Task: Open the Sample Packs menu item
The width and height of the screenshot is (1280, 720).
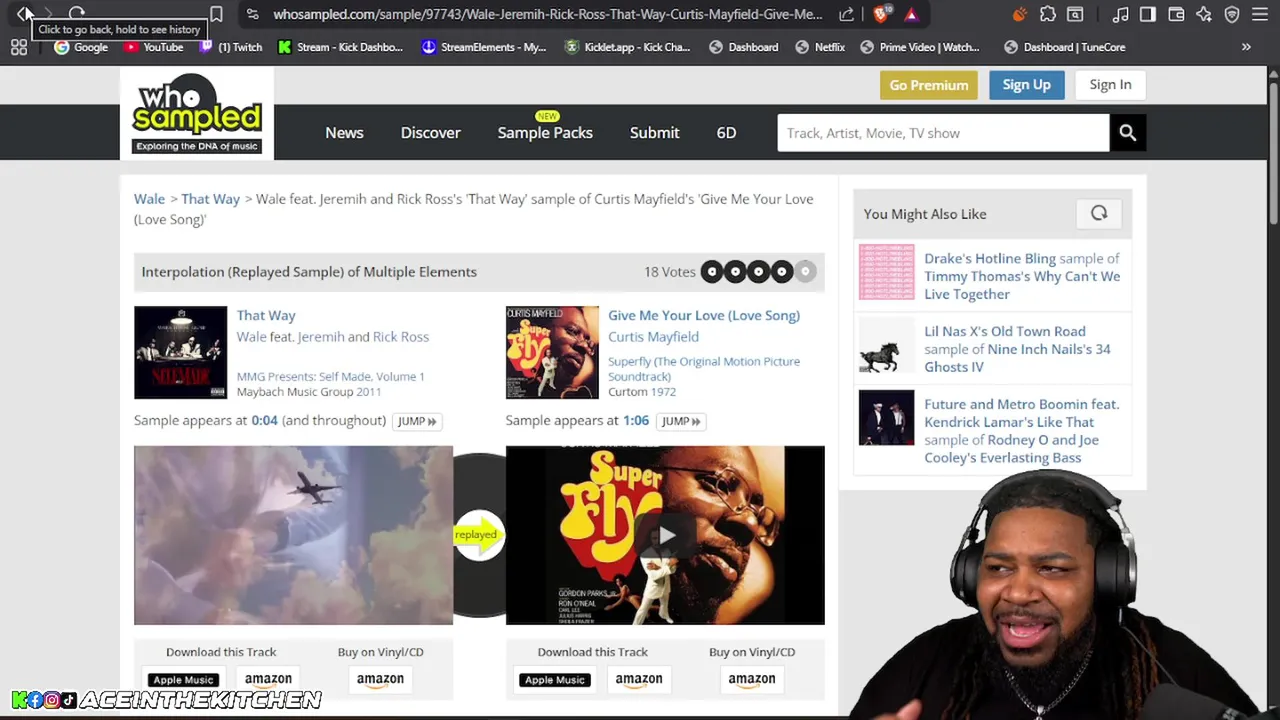Action: [545, 133]
